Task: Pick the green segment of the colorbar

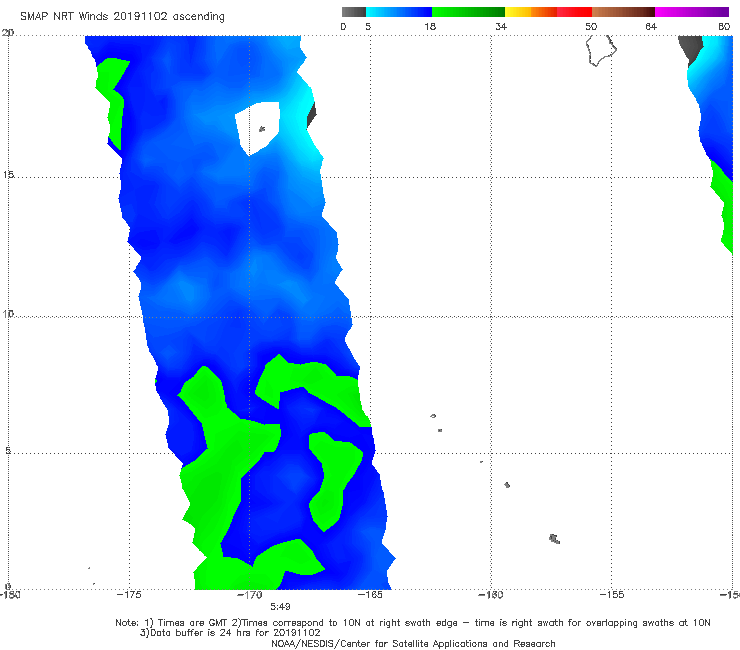Action: tap(468, 12)
